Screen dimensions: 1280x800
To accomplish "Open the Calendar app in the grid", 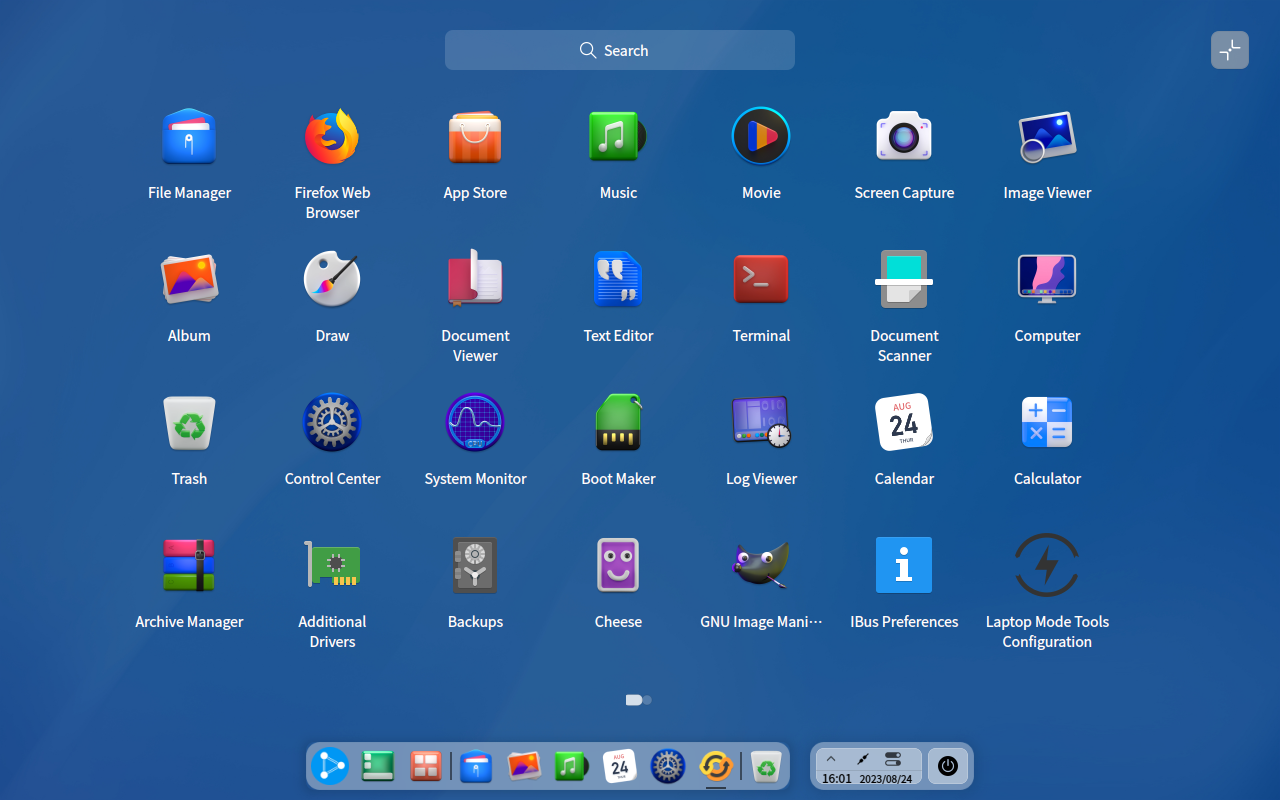I will point(904,422).
